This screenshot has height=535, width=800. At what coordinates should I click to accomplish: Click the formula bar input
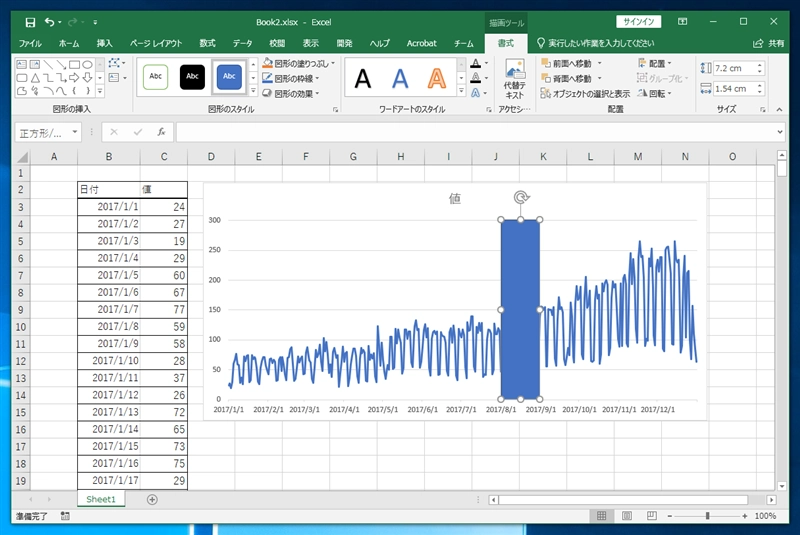click(x=476, y=132)
